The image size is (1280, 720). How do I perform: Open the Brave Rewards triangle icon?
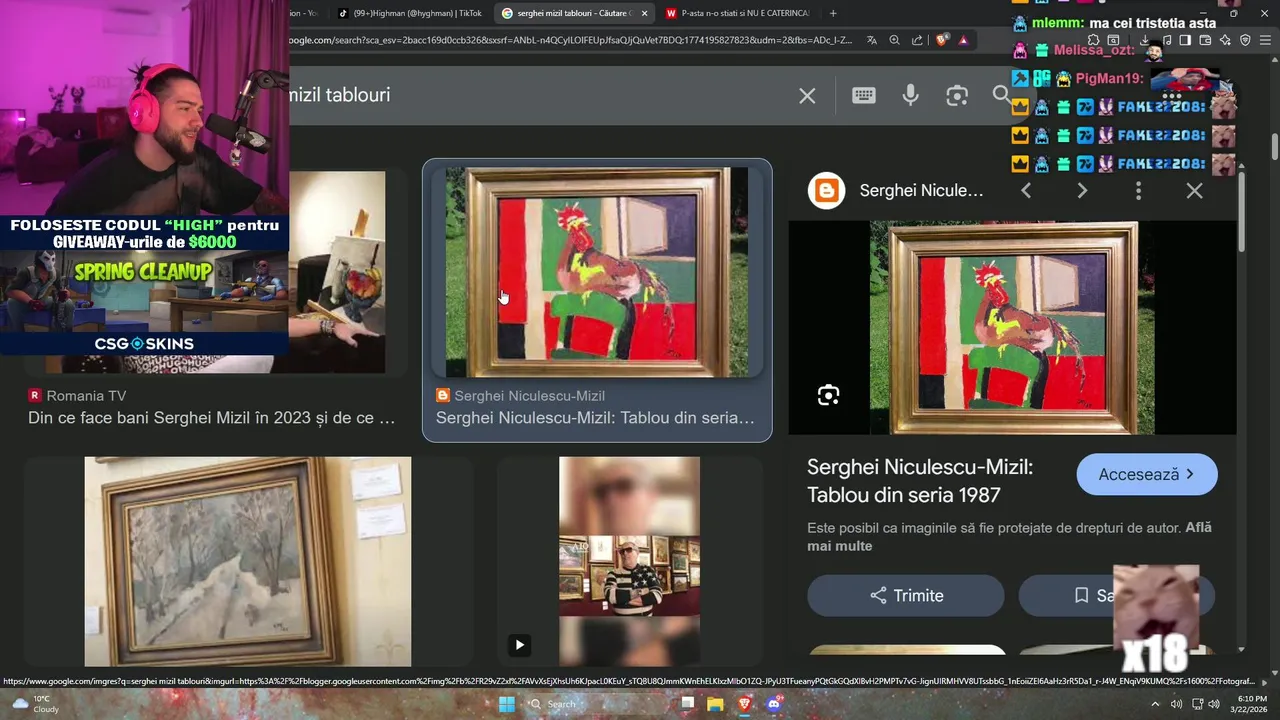[963, 40]
